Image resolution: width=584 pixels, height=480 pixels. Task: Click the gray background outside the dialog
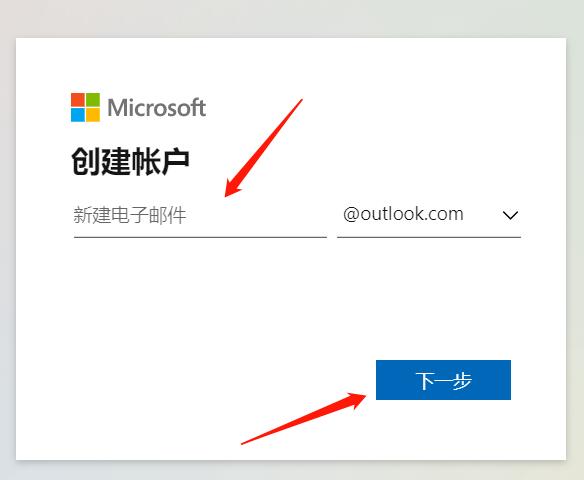(x=291, y=19)
